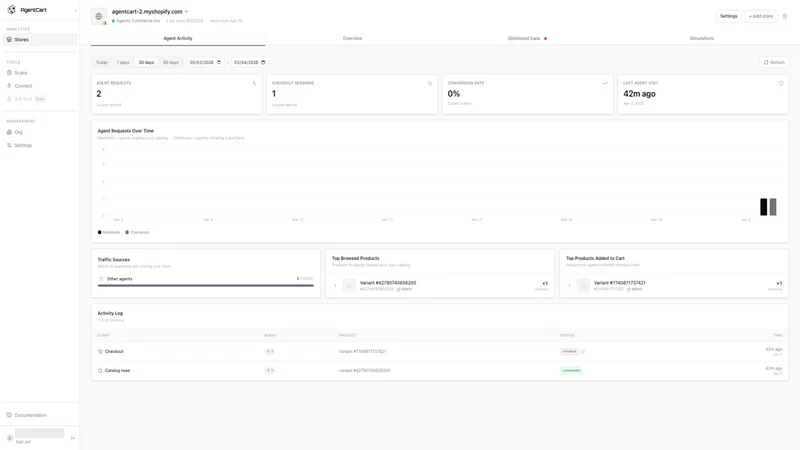Screen dimensions: 800x450
Task: Select the Today range option
Action: tap(102, 62)
